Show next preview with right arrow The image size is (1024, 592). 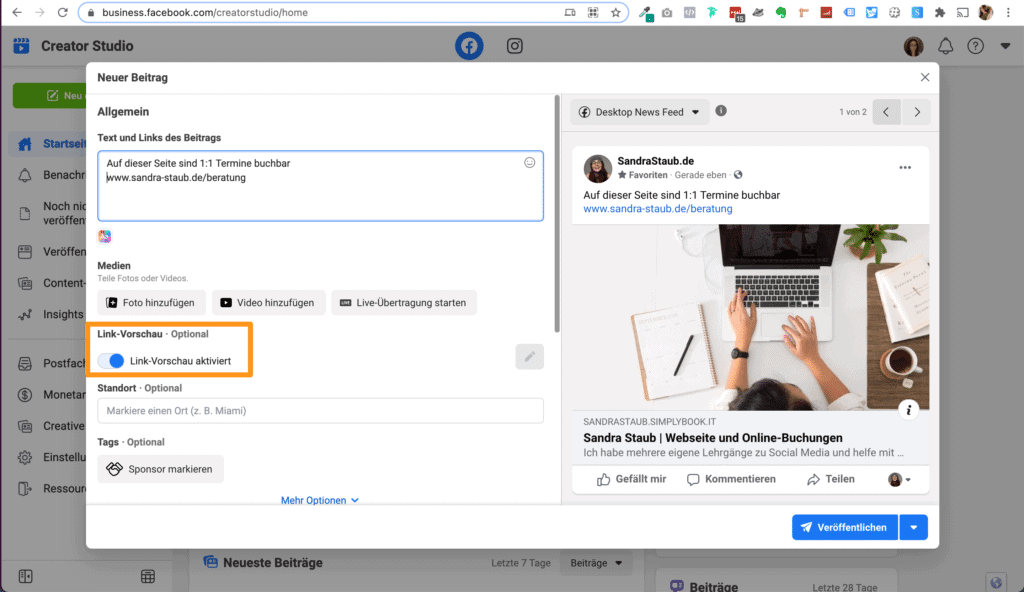[917, 112]
